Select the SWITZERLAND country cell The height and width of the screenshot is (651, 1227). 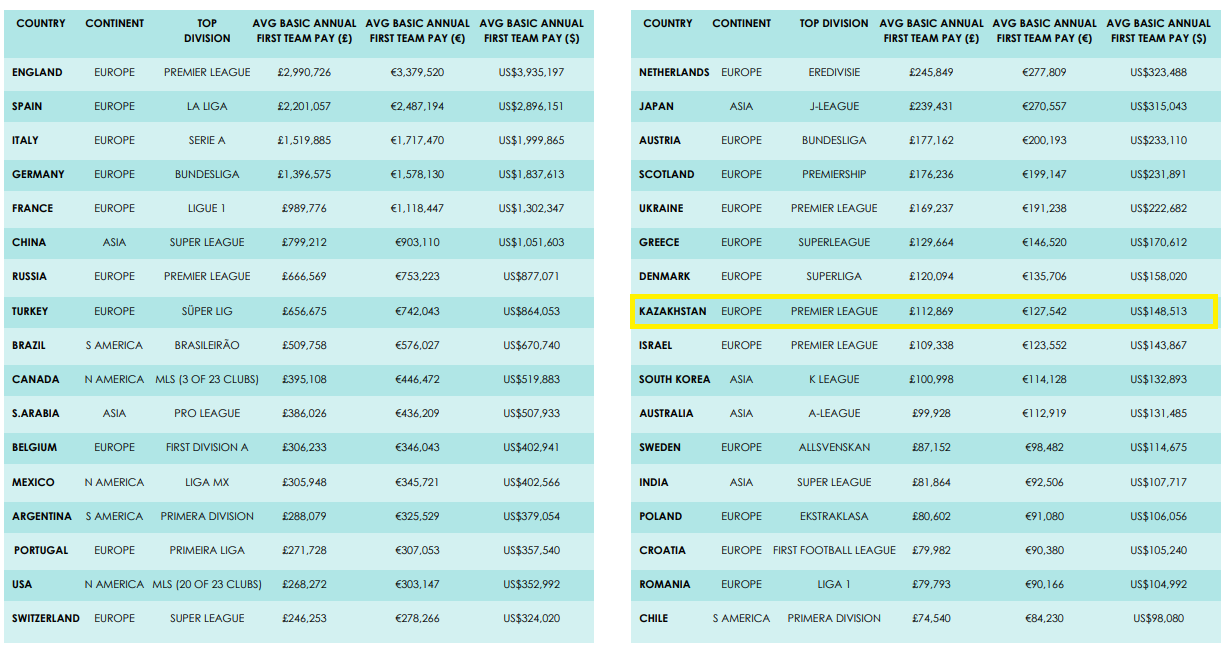46,618
